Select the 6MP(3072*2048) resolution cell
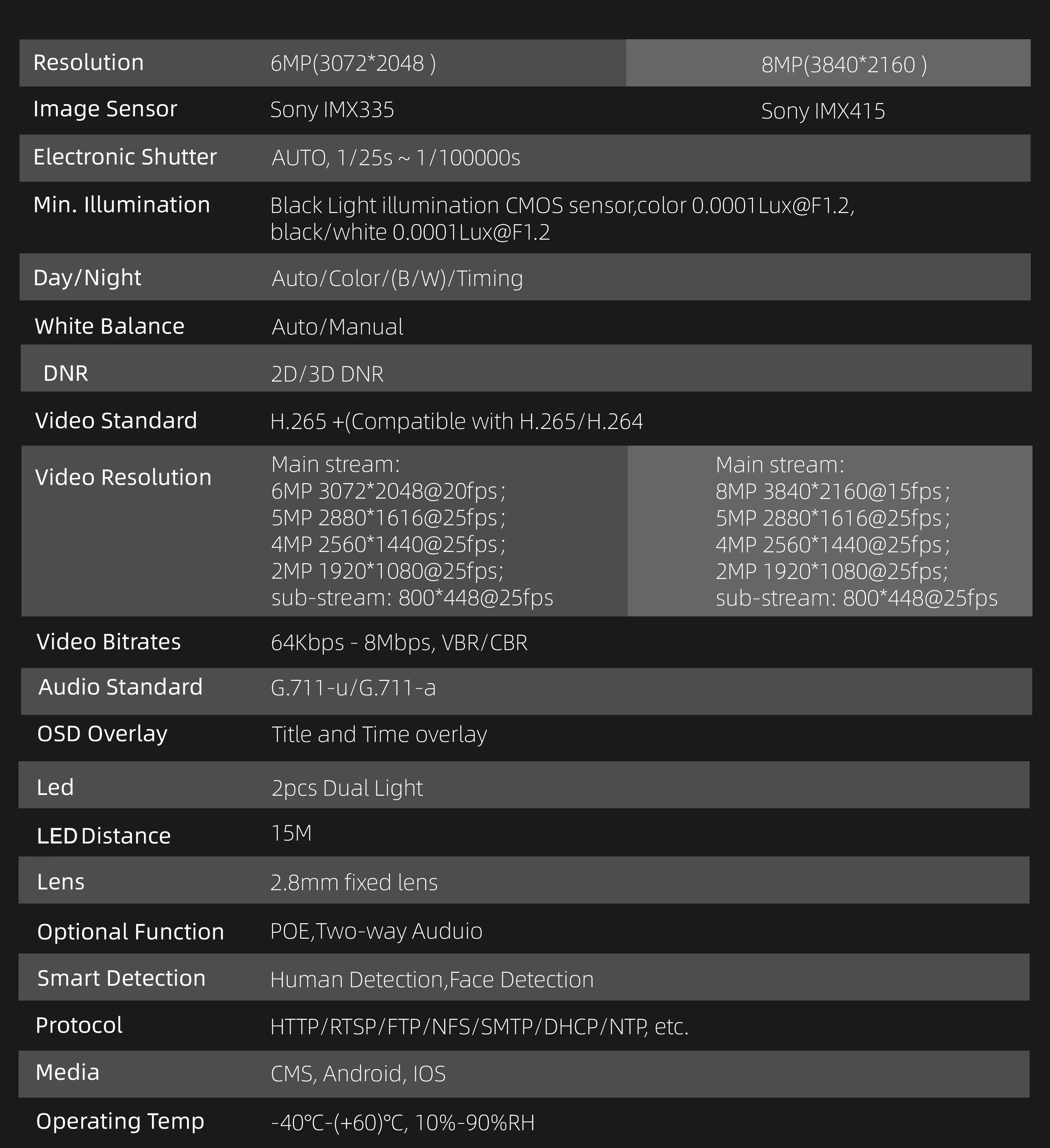Viewport: 1050px width, 1148px height. pyautogui.click(x=353, y=64)
